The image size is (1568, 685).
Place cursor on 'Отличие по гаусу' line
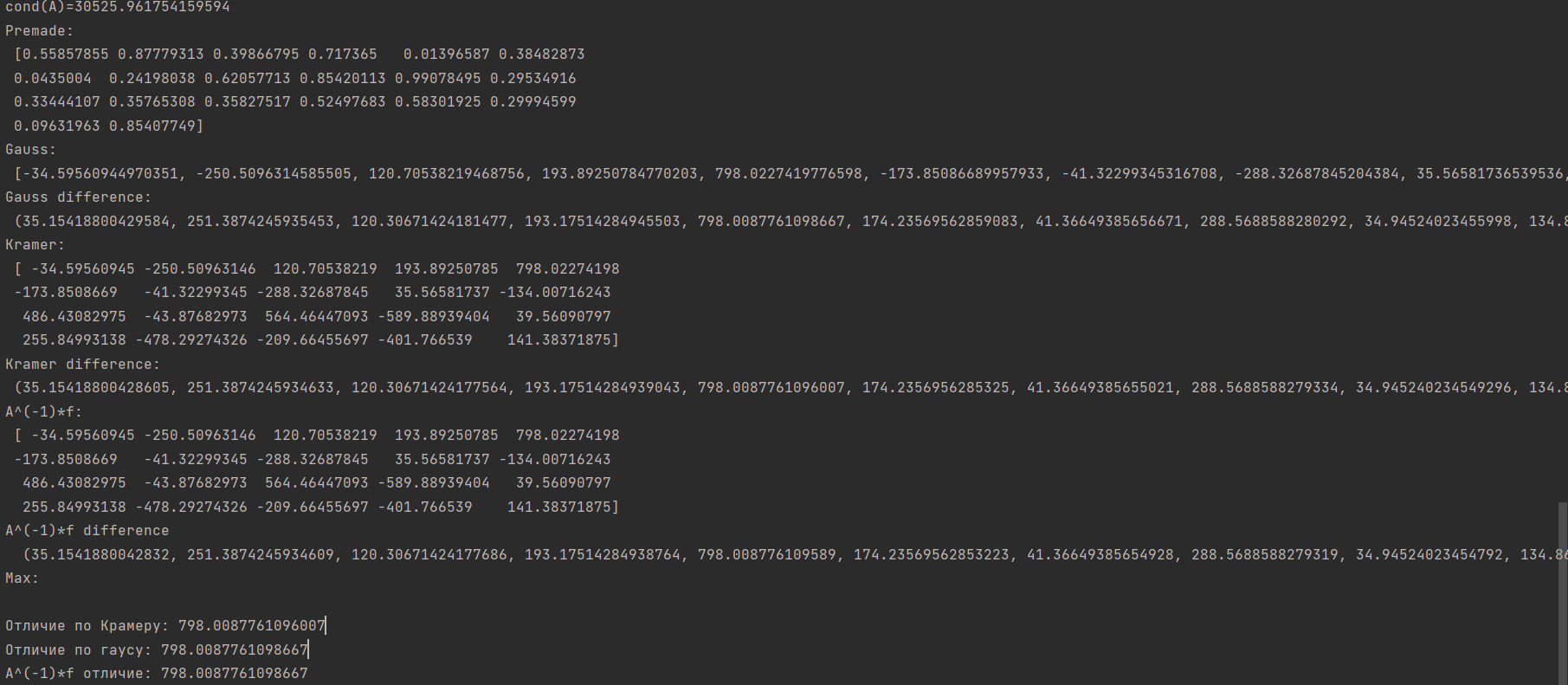(157, 650)
